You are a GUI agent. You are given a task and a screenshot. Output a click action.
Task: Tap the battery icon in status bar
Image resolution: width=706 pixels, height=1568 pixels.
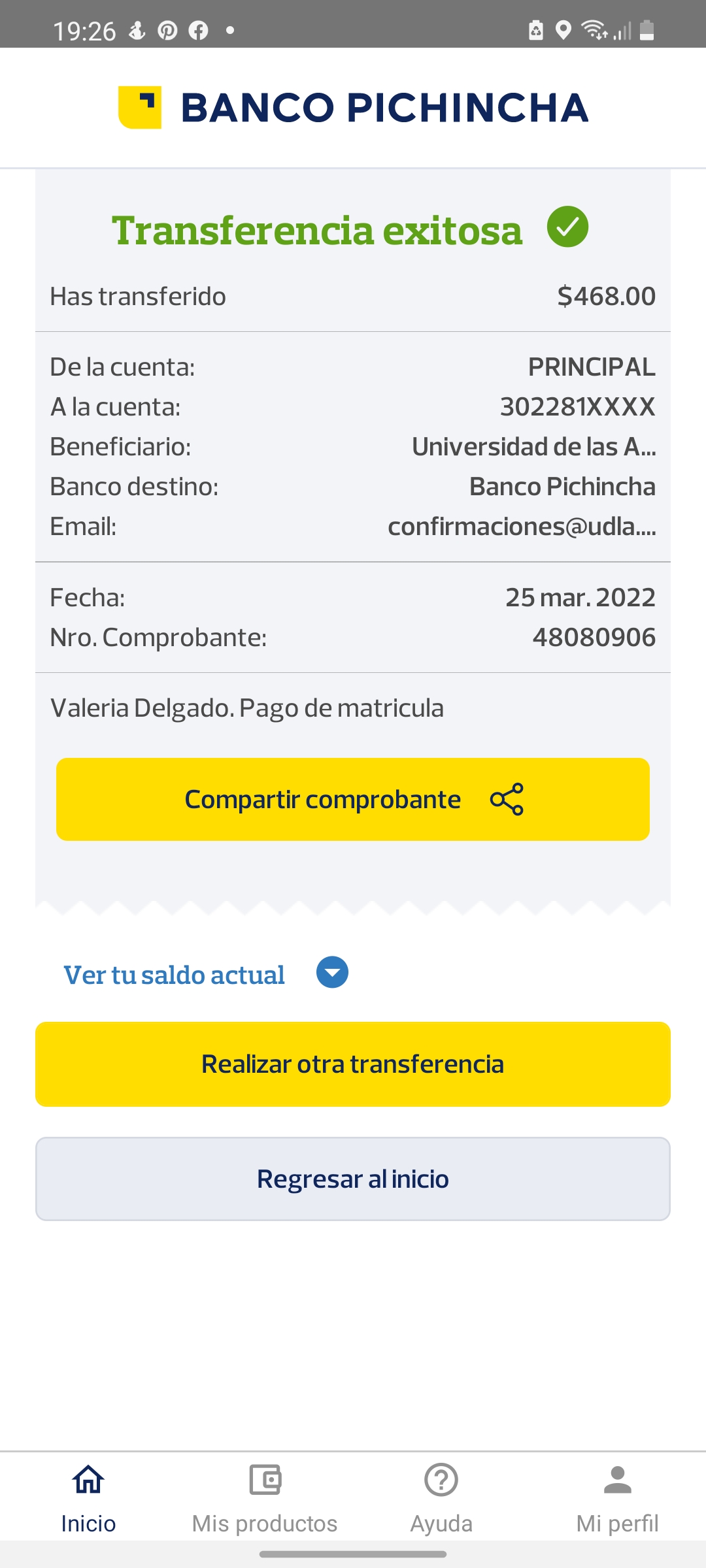pos(647,30)
